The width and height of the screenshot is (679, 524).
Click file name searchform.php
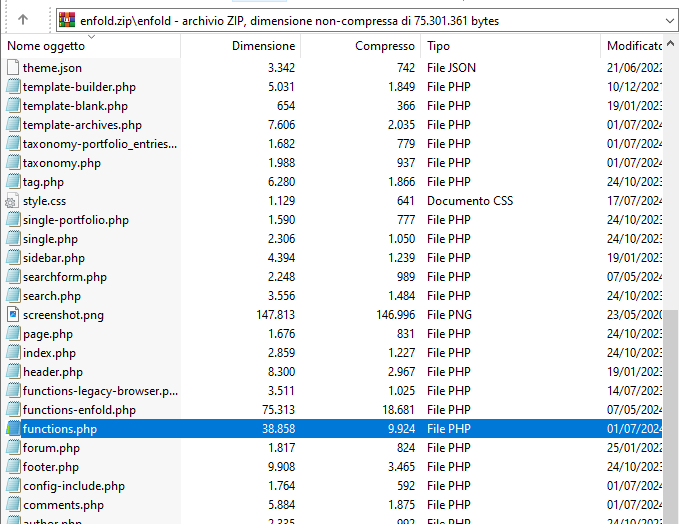coord(65,278)
